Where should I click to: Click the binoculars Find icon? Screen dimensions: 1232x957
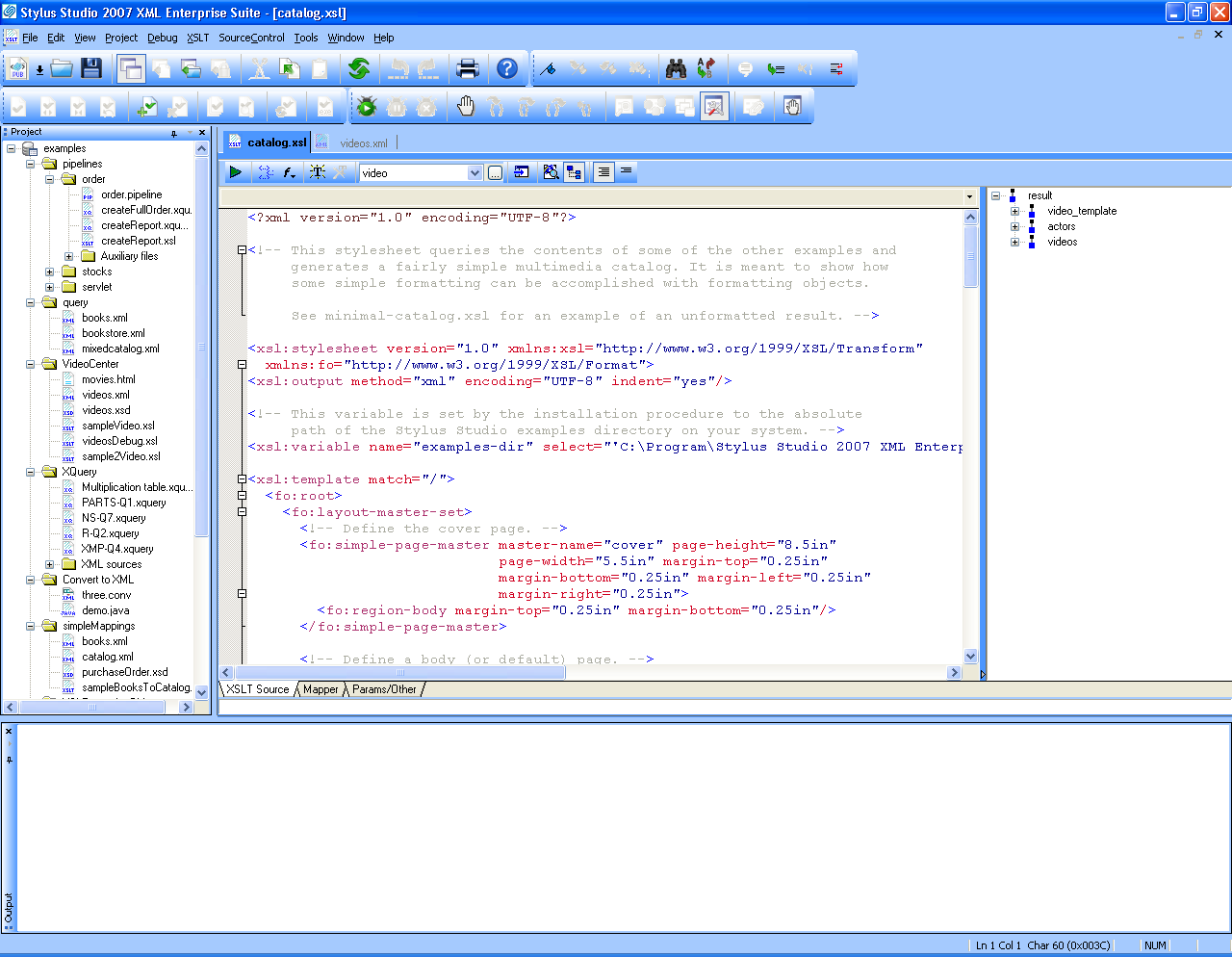point(677,68)
